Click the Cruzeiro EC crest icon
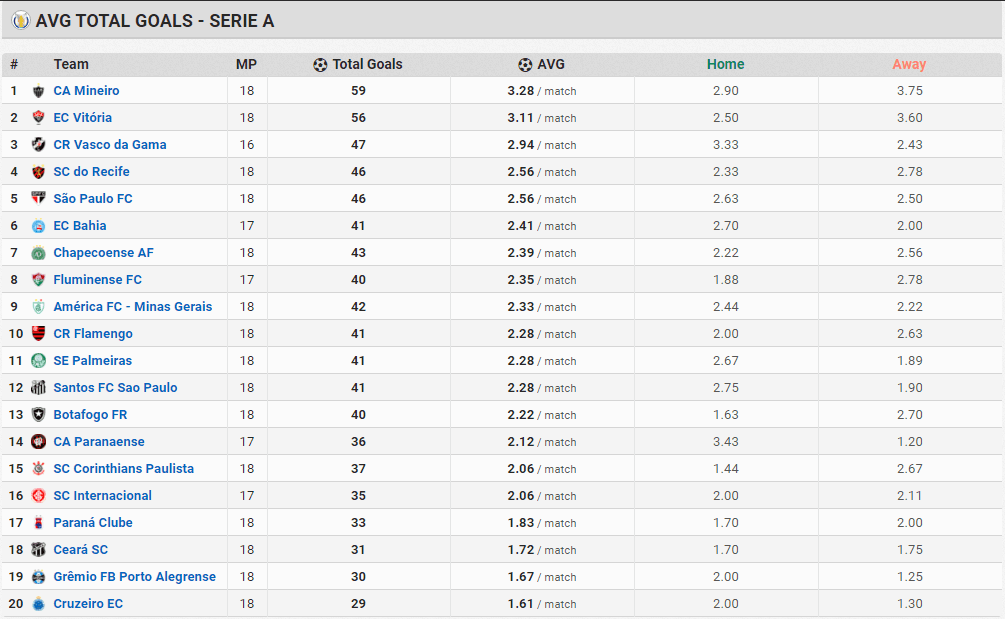 [38, 603]
